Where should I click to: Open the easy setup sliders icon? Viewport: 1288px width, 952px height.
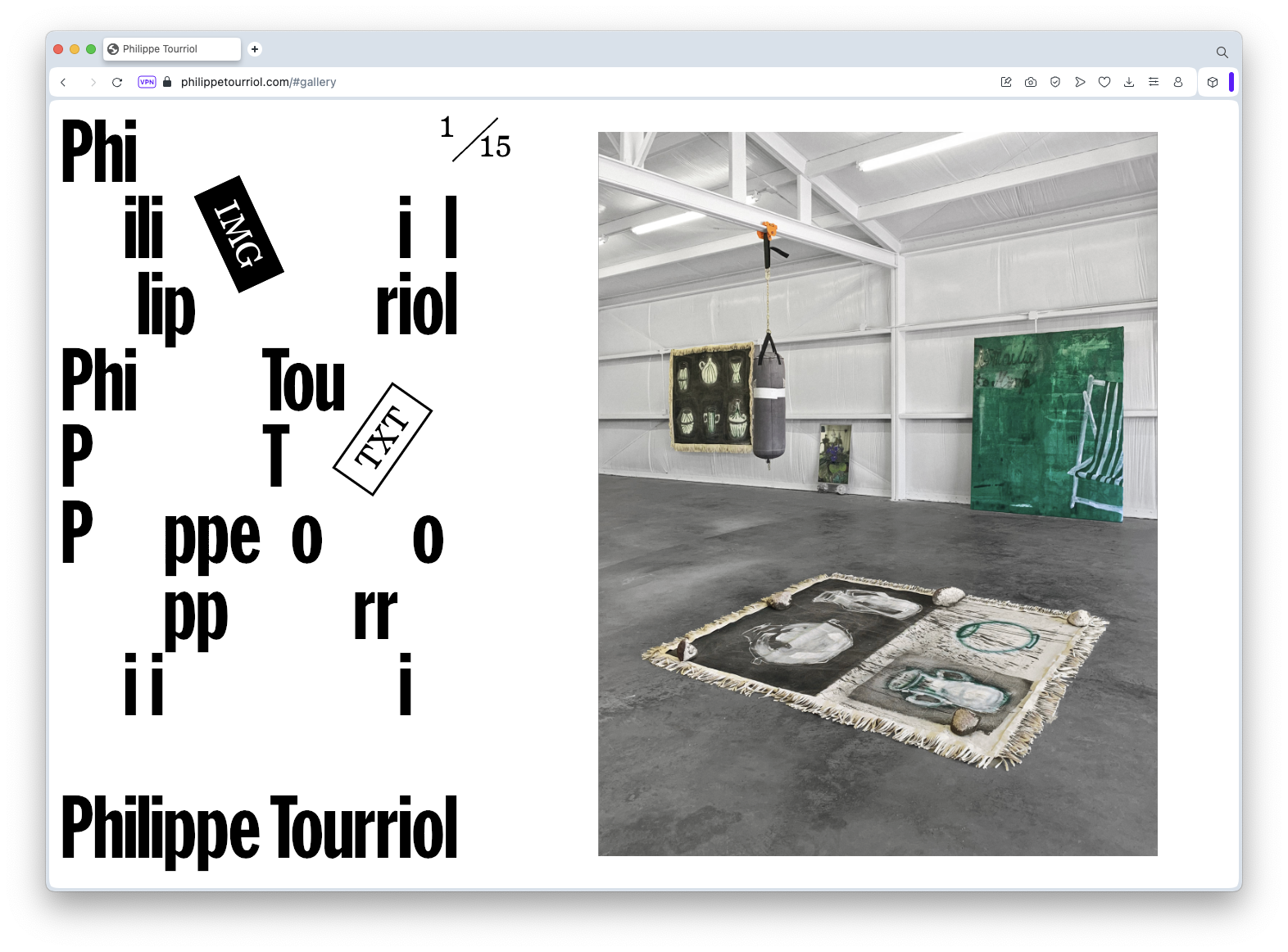pos(1154,82)
